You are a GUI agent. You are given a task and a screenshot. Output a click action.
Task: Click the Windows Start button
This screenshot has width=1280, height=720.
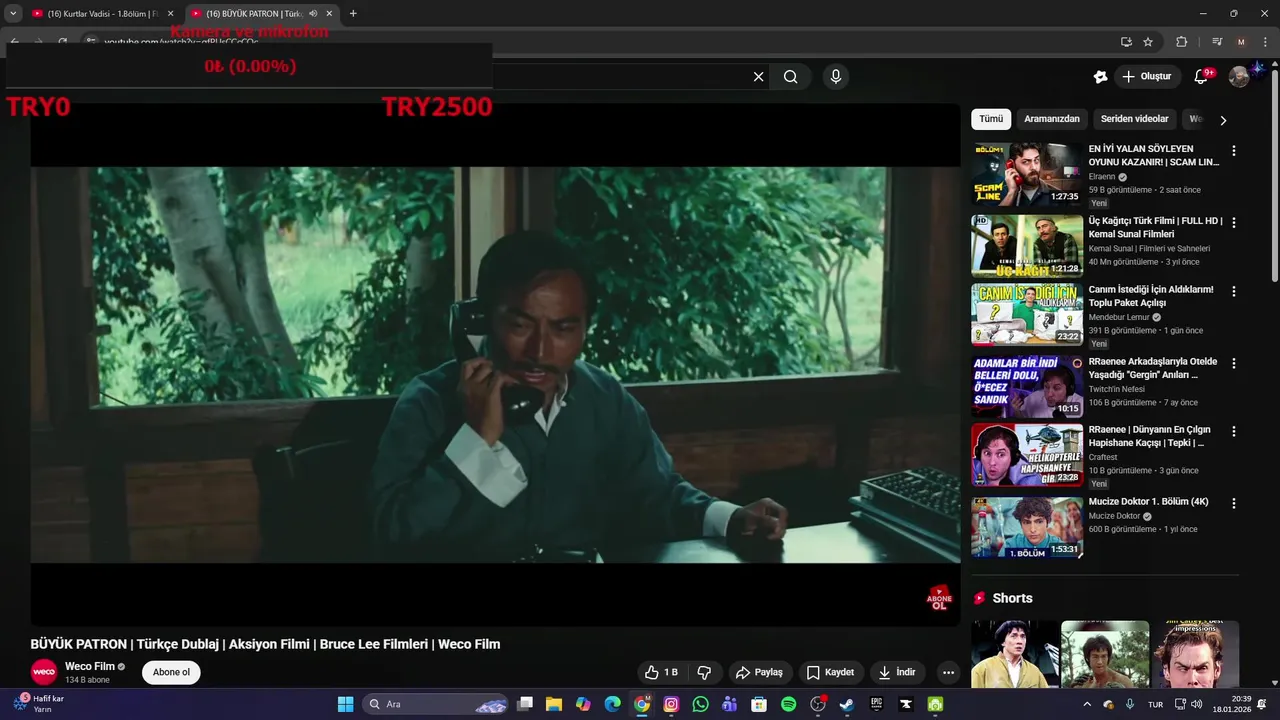345,704
